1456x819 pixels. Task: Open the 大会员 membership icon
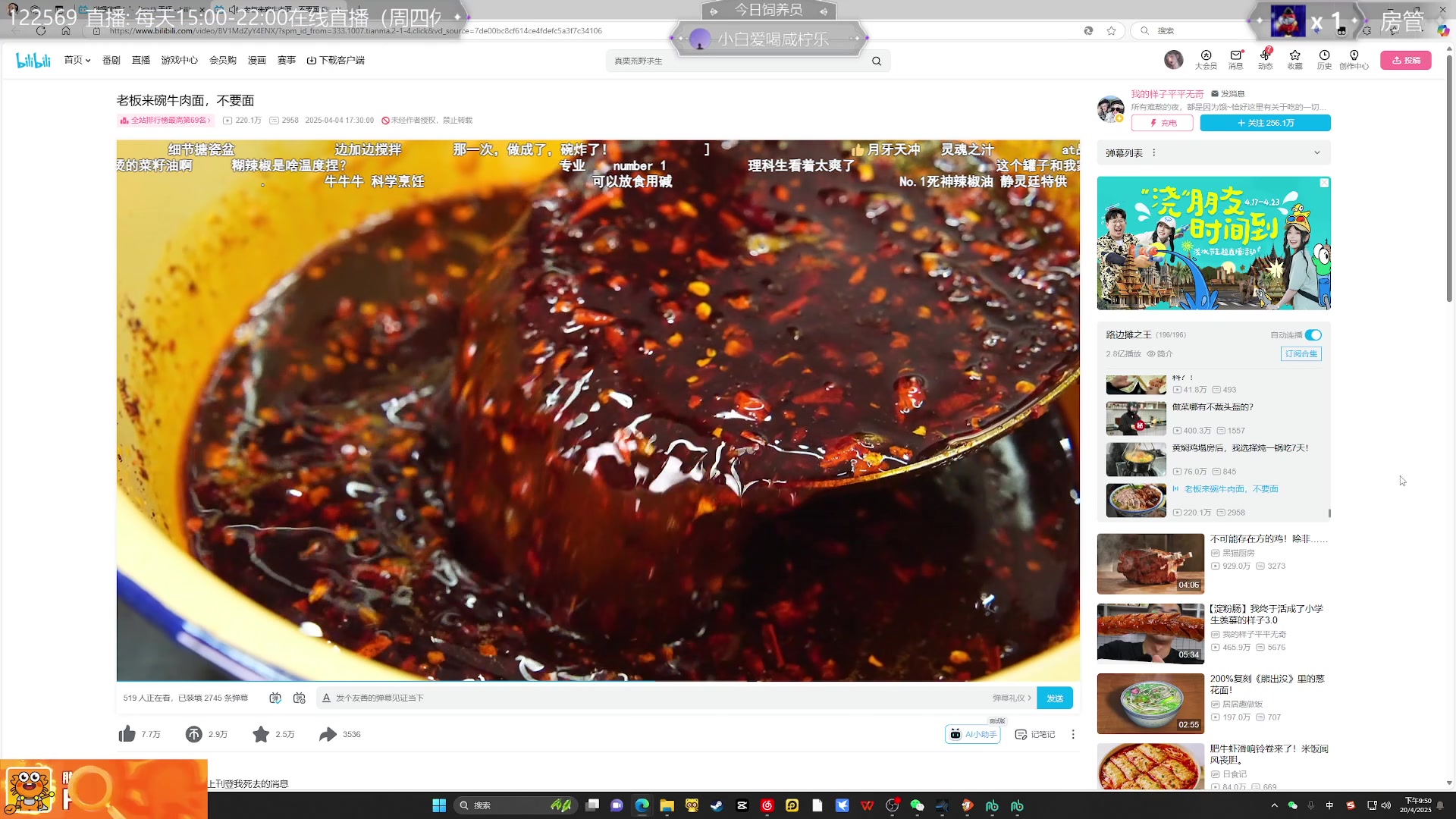pos(1206,60)
